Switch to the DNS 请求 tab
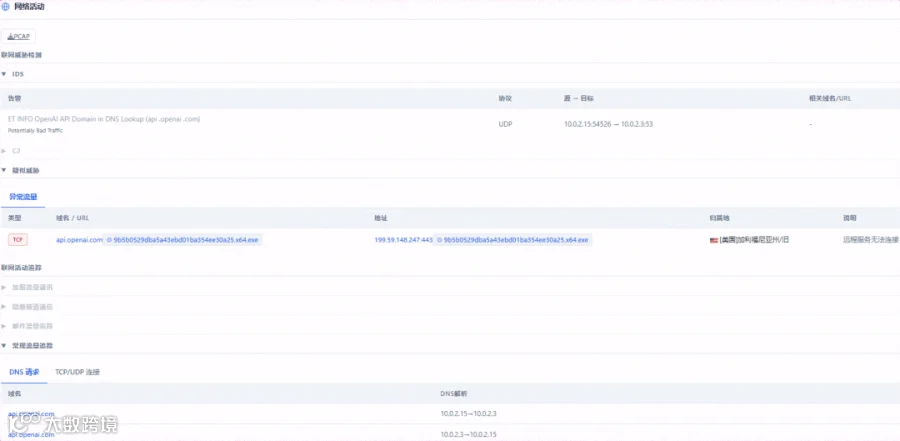 pos(24,372)
